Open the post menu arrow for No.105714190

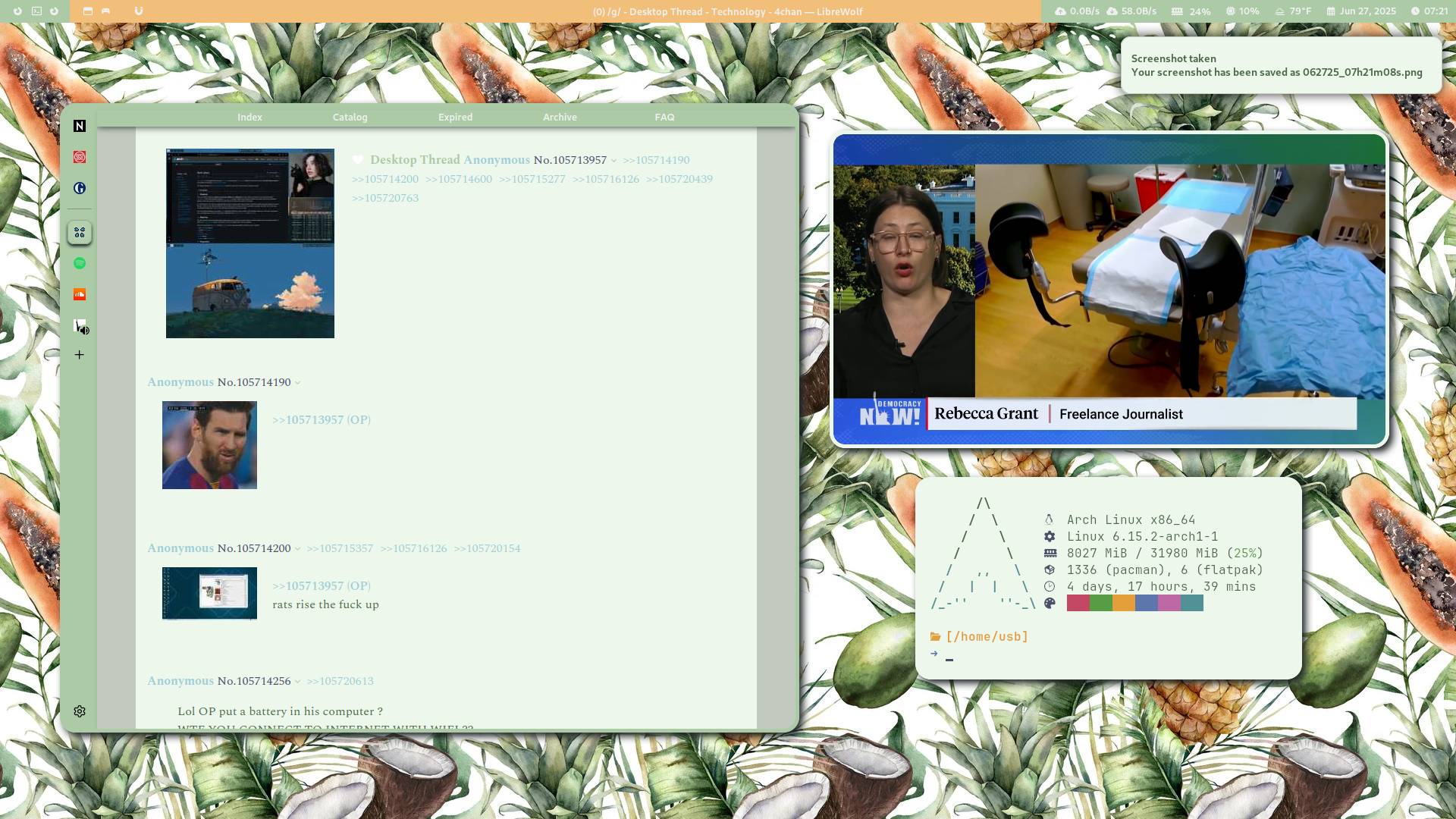pos(297,383)
